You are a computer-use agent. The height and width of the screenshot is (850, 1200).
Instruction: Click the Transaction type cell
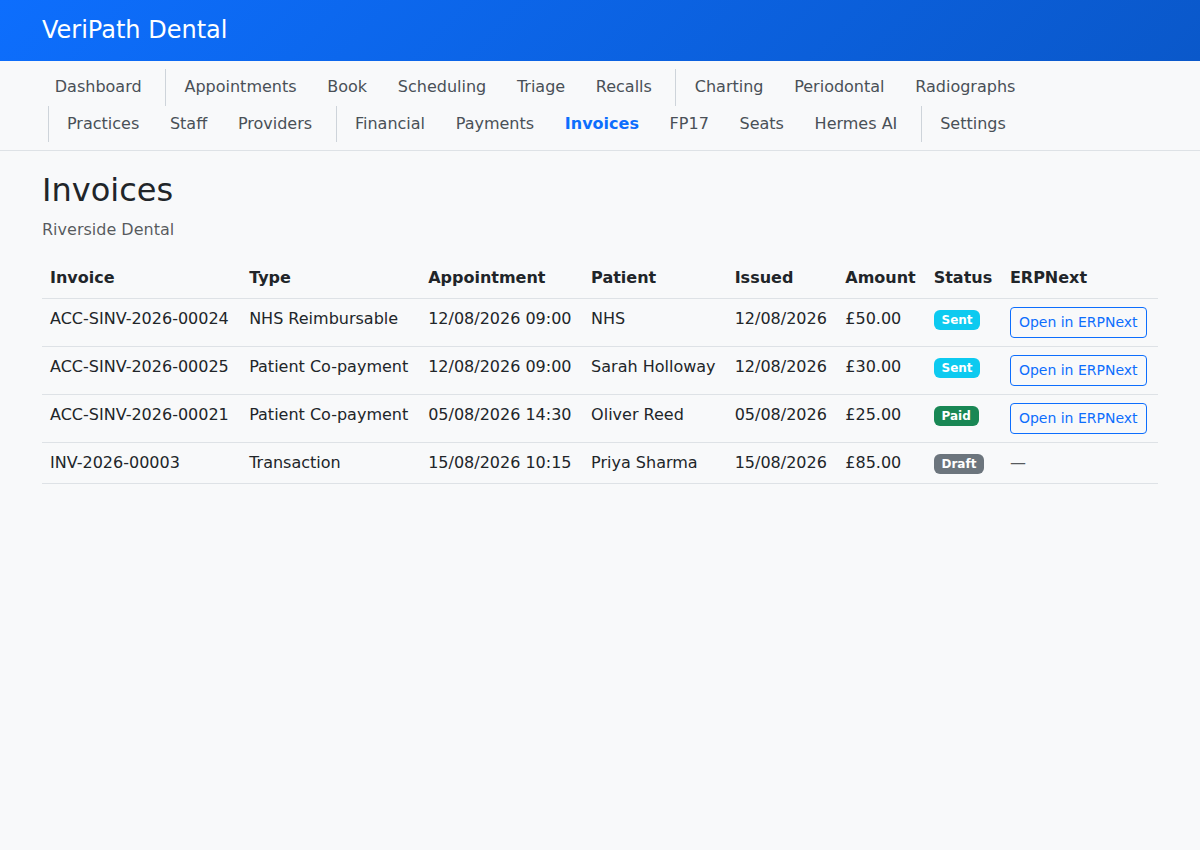click(295, 463)
